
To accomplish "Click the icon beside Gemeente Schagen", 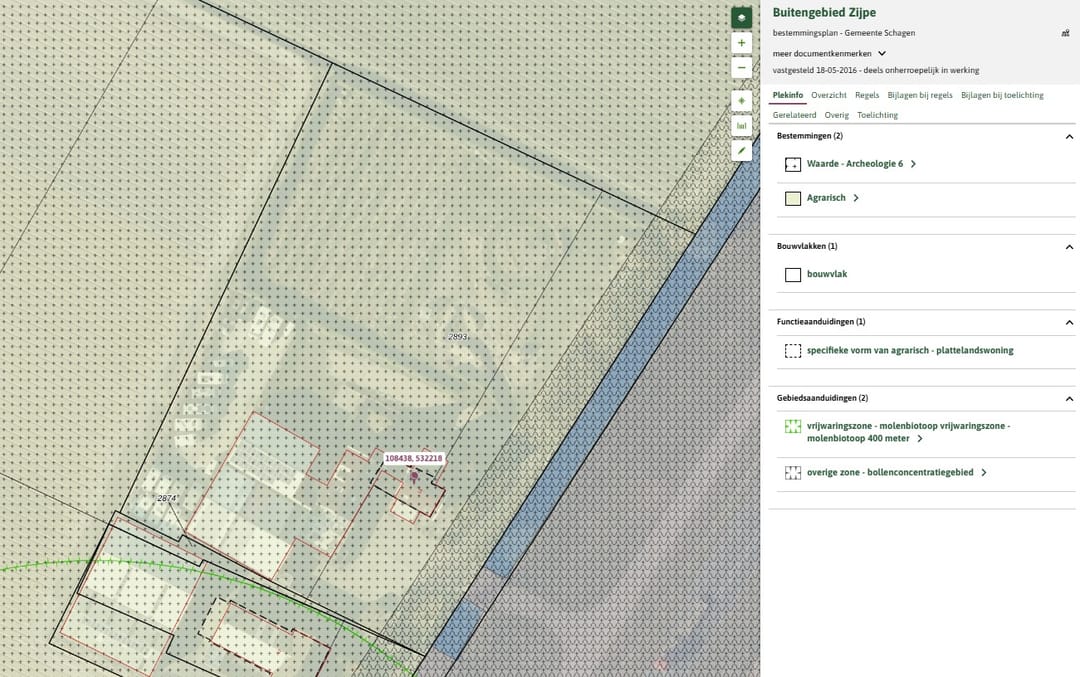I will [x=1066, y=33].
